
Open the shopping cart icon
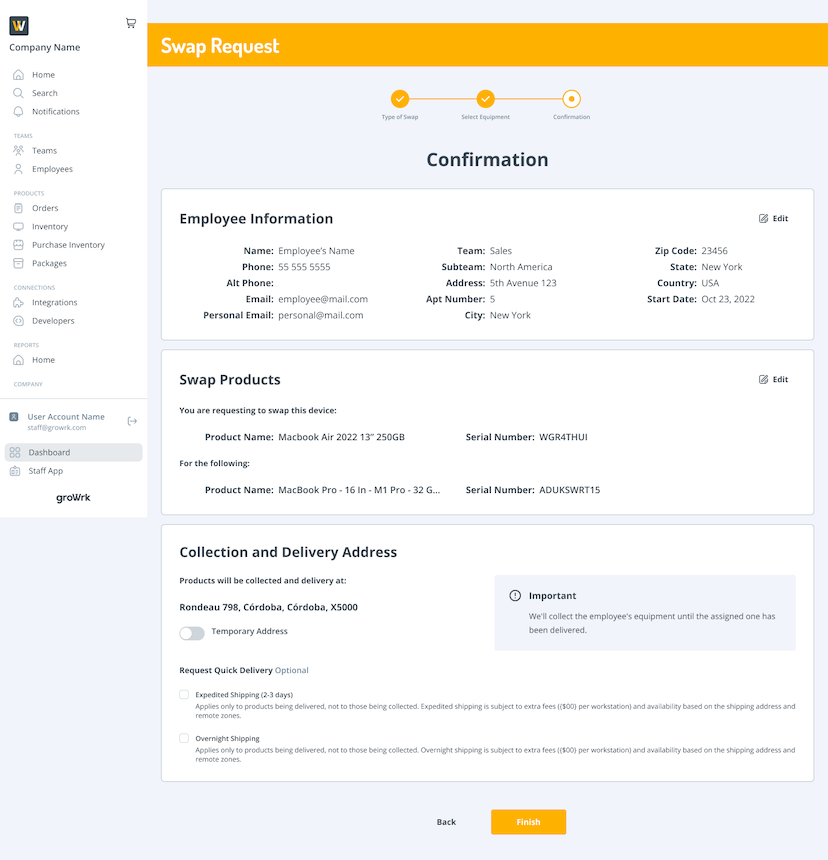[x=131, y=23]
